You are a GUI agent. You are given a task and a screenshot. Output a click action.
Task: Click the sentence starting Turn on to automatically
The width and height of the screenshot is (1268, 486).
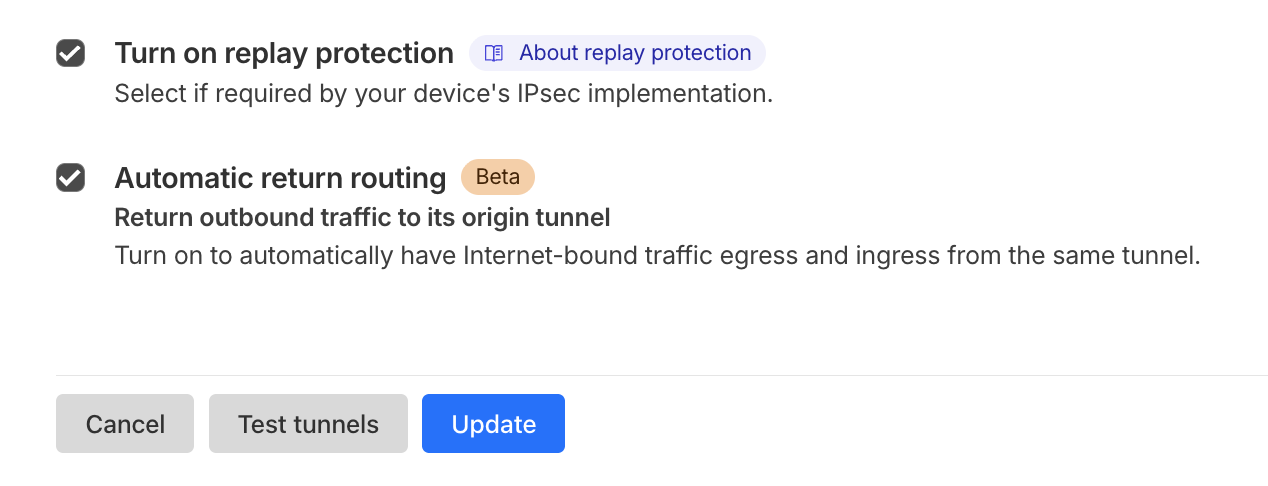point(656,255)
